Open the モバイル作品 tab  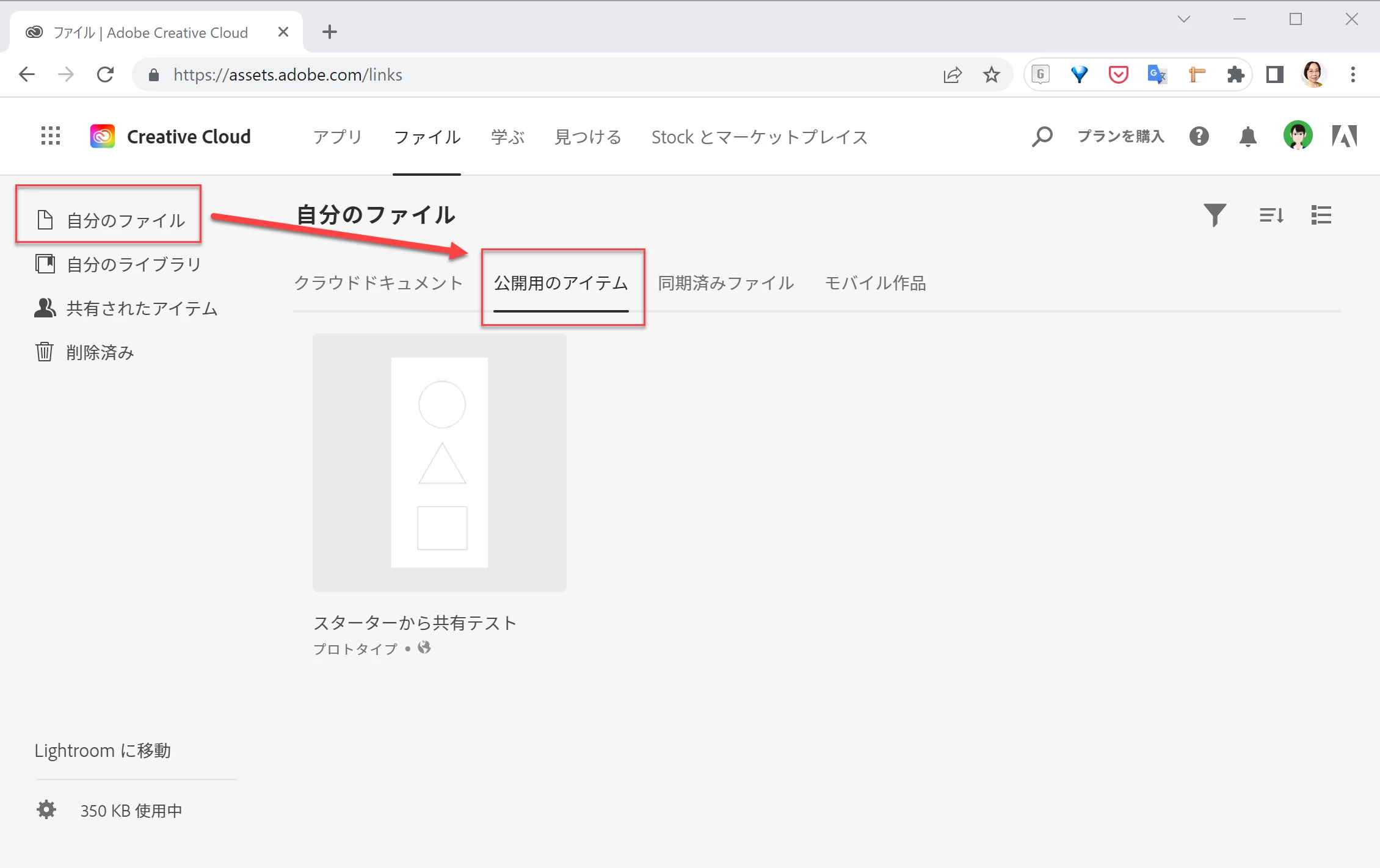click(x=875, y=283)
